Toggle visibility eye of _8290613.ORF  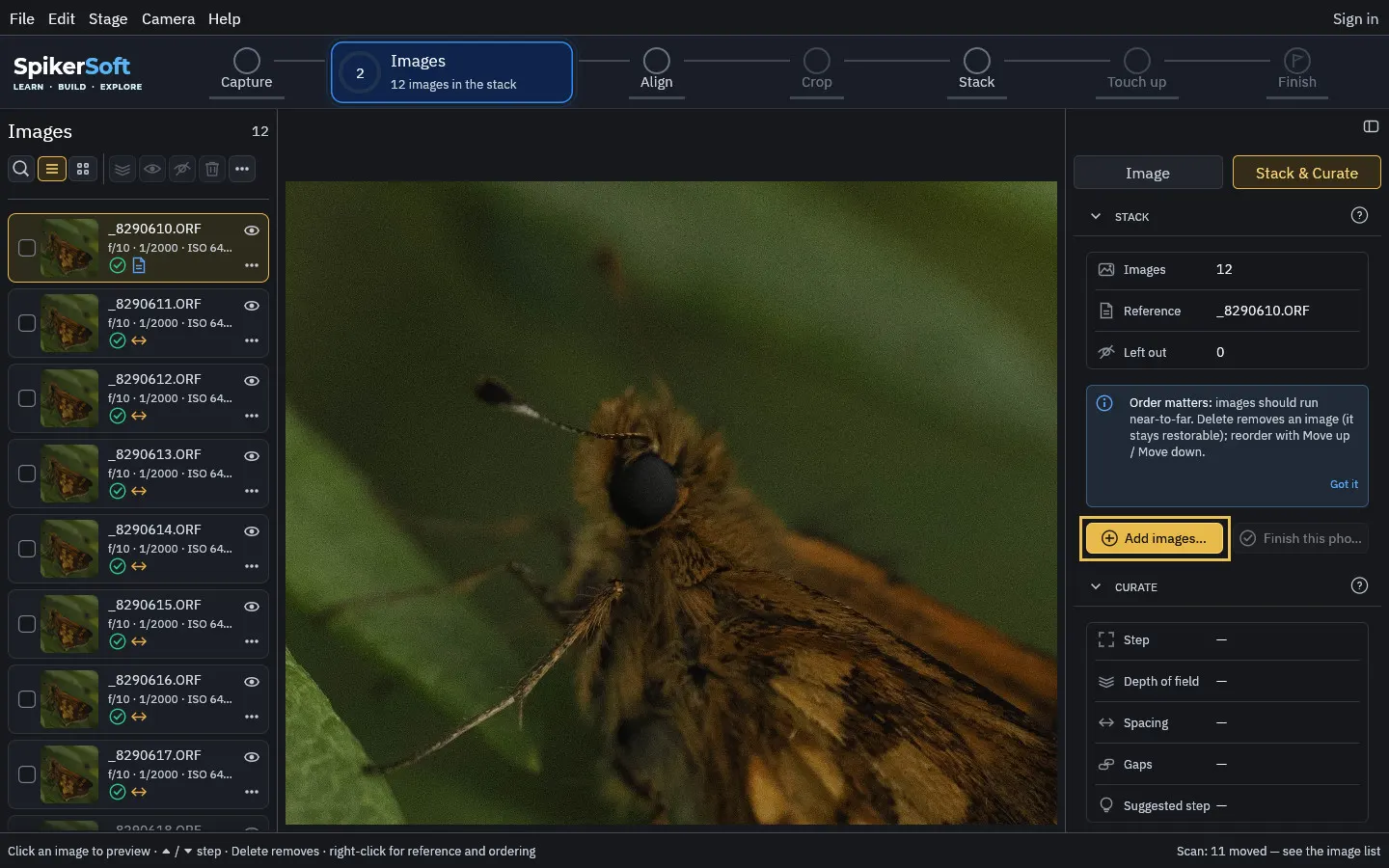(252, 456)
